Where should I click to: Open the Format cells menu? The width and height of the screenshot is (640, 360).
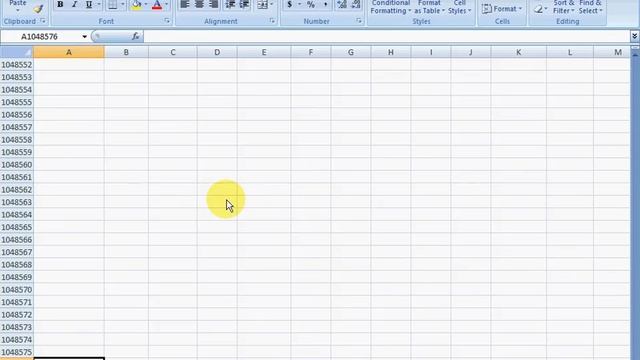click(502, 9)
